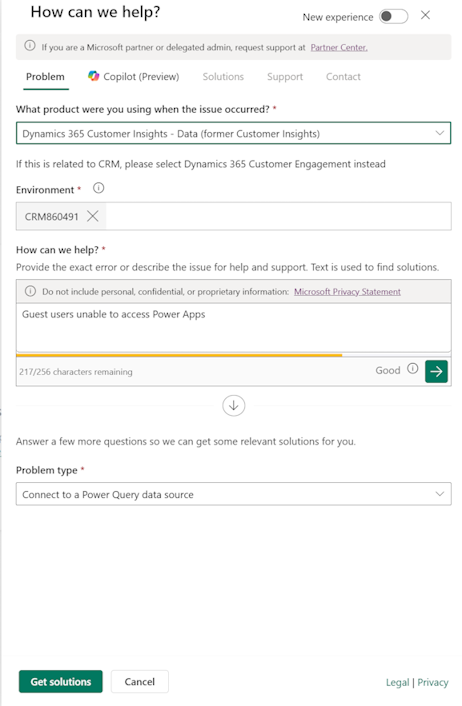The height and width of the screenshot is (706, 462).
Task: Switch to Copilot (Preview) tab
Action: (134, 77)
